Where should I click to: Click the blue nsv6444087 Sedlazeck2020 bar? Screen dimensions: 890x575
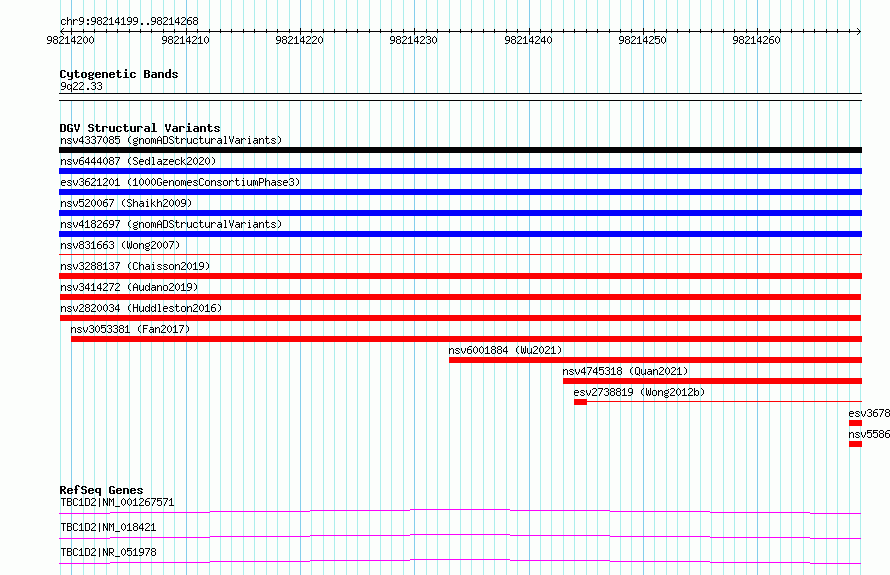coord(460,171)
